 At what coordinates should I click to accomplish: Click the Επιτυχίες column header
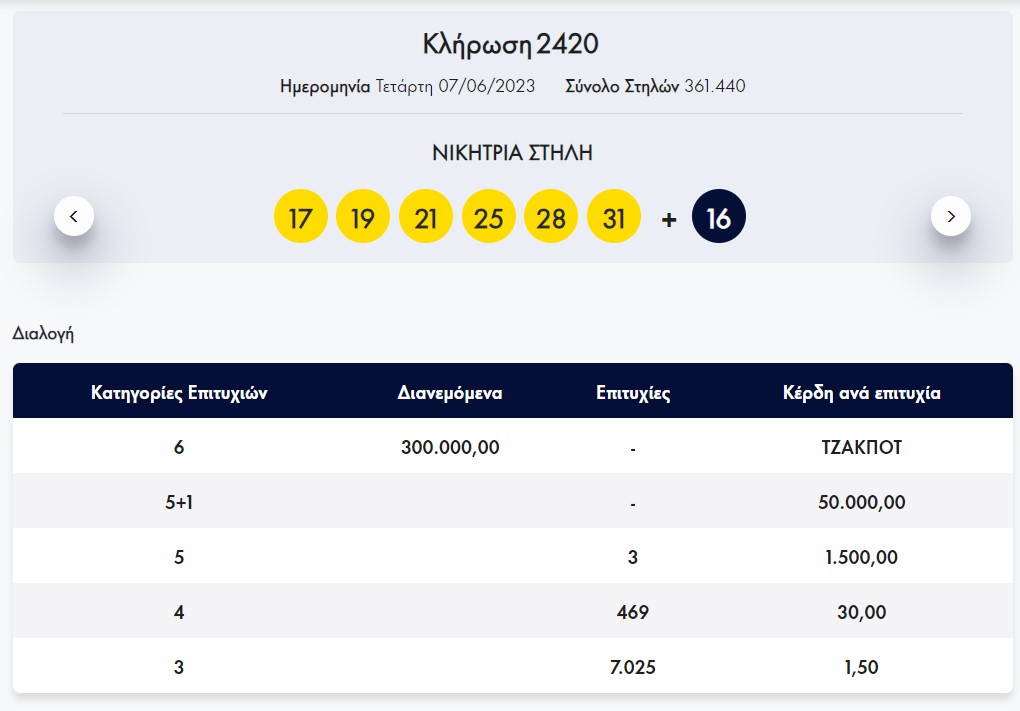(633, 393)
